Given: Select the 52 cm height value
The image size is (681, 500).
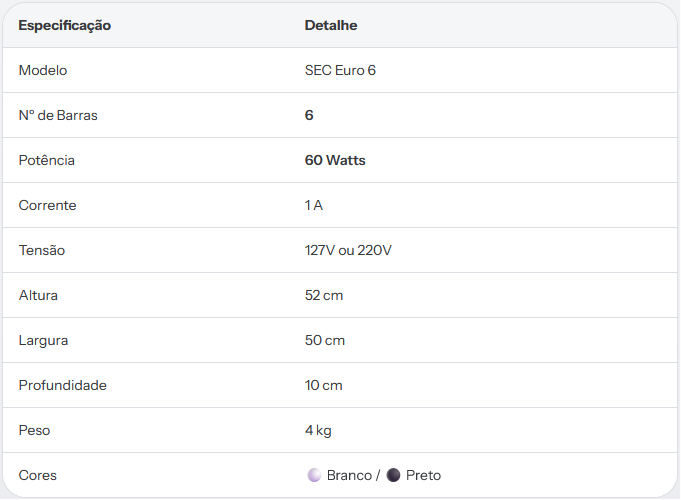Looking at the screenshot, I should [324, 295].
